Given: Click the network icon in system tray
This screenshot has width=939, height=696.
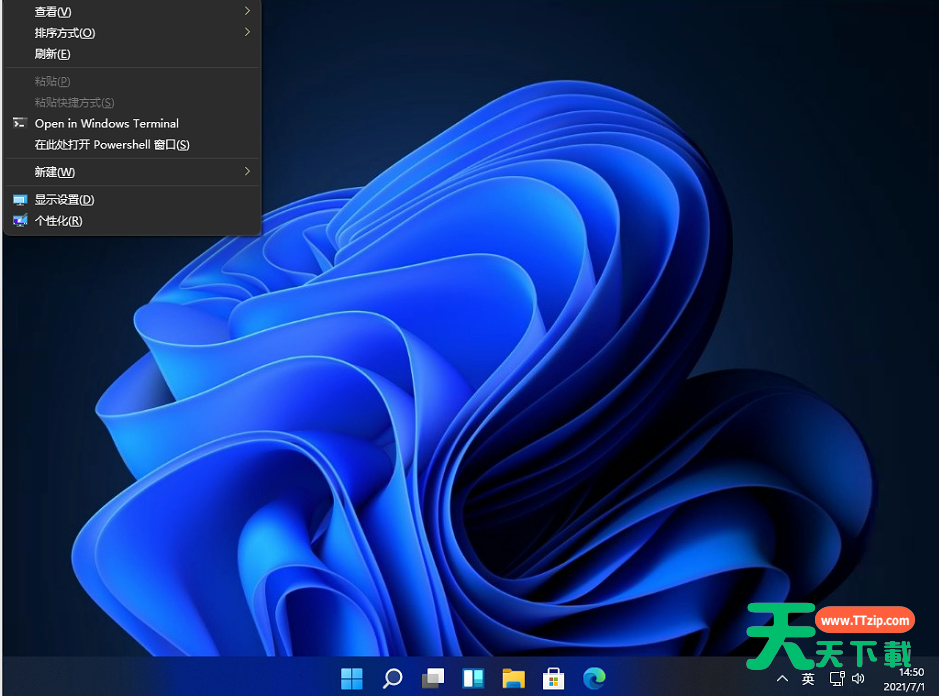Looking at the screenshot, I should pyautogui.click(x=836, y=679).
